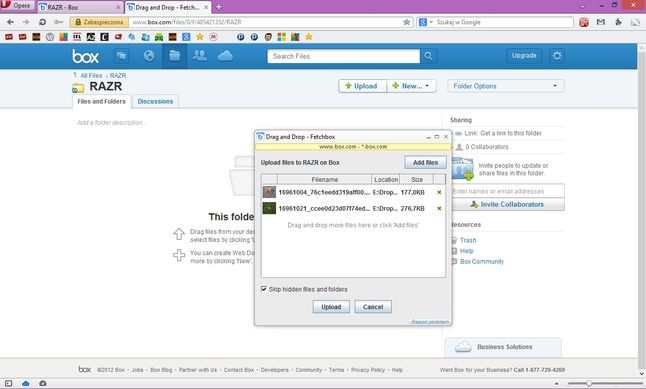Click Get a link to this folder

point(511,134)
